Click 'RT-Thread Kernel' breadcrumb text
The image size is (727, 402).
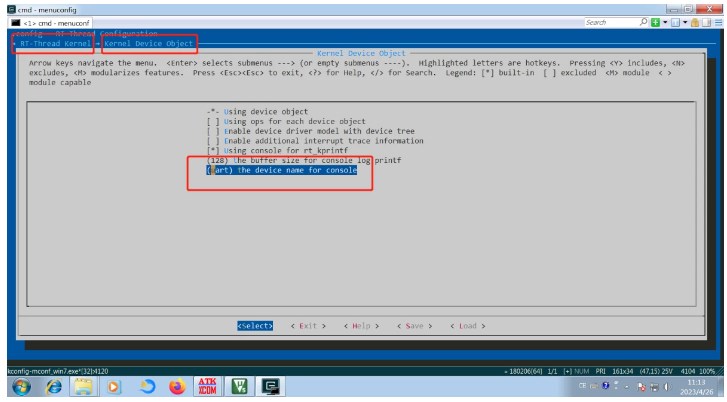[x=55, y=44]
